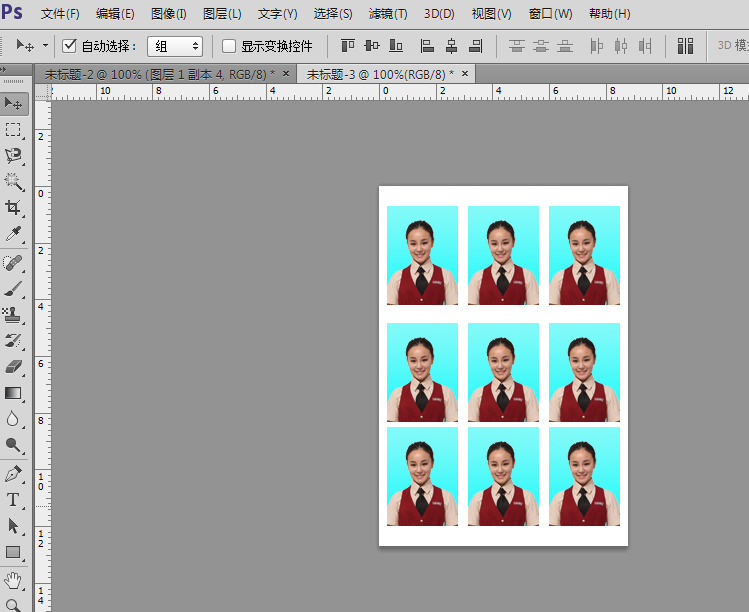
Task: Select the Rectangular Marquee tool
Action: 14,129
